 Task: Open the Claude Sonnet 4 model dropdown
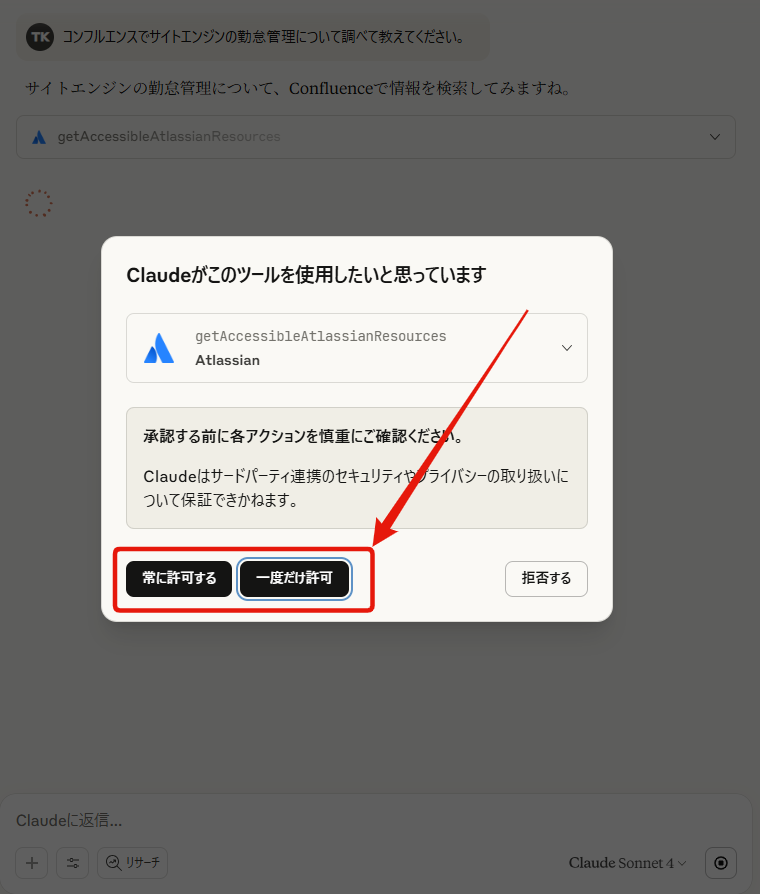[x=627, y=863]
